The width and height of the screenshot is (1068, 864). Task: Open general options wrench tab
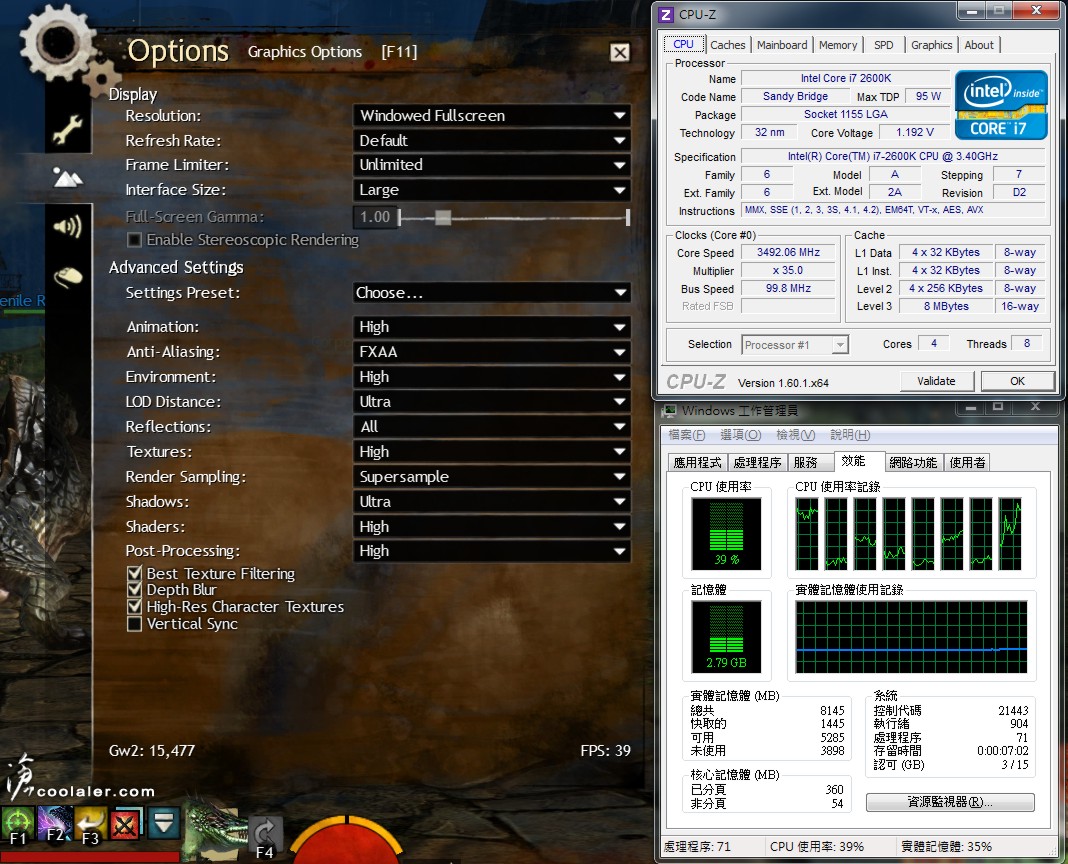pyautogui.click(x=68, y=129)
